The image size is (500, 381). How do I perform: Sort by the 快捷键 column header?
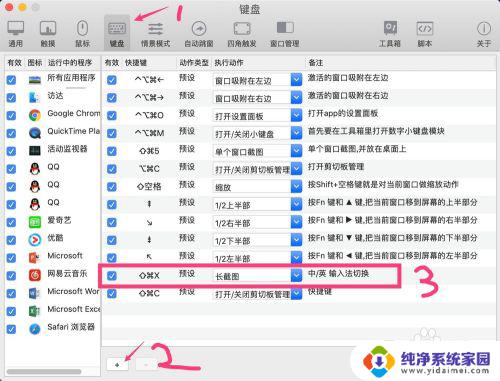pos(136,63)
